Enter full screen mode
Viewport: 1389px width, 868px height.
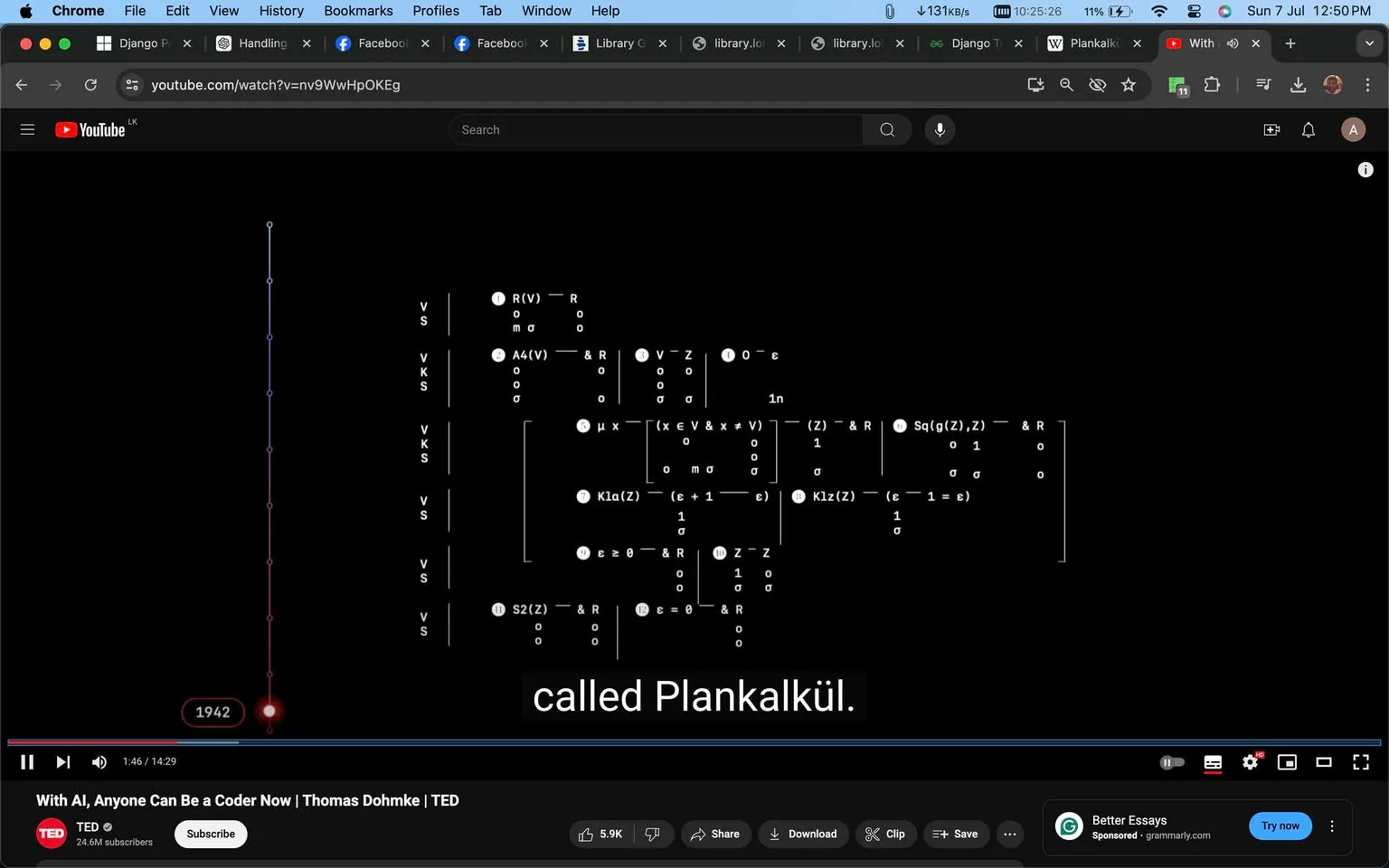click(x=1361, y=762)
